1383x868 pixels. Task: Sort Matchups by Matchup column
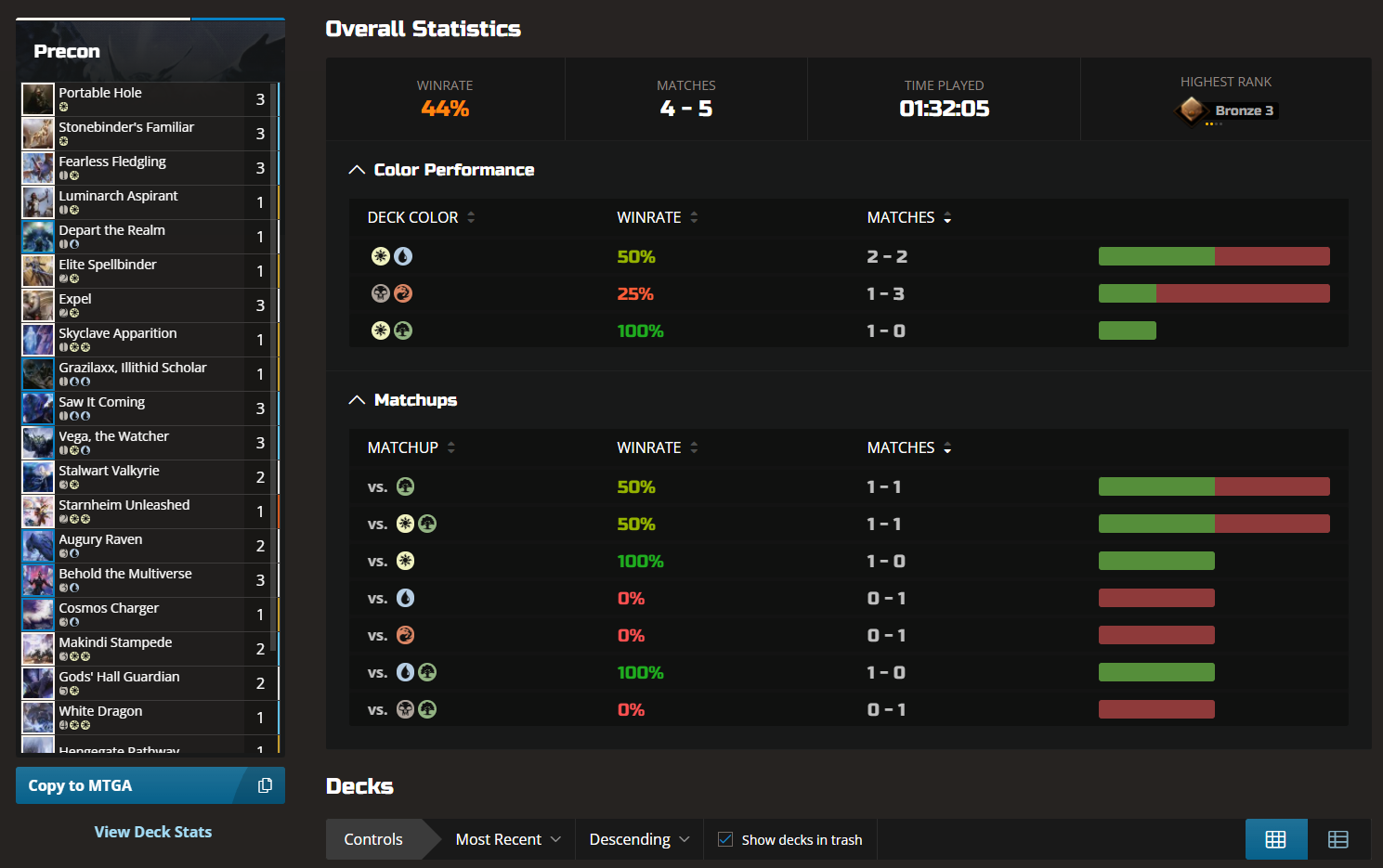point(411,447)
